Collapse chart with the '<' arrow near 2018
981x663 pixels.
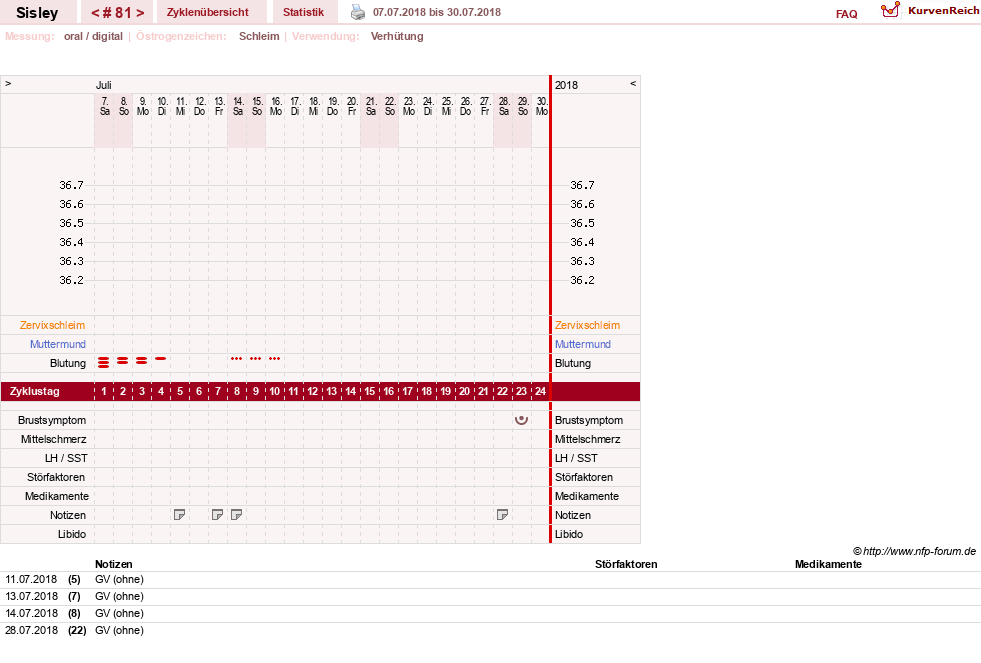[633, 84]
